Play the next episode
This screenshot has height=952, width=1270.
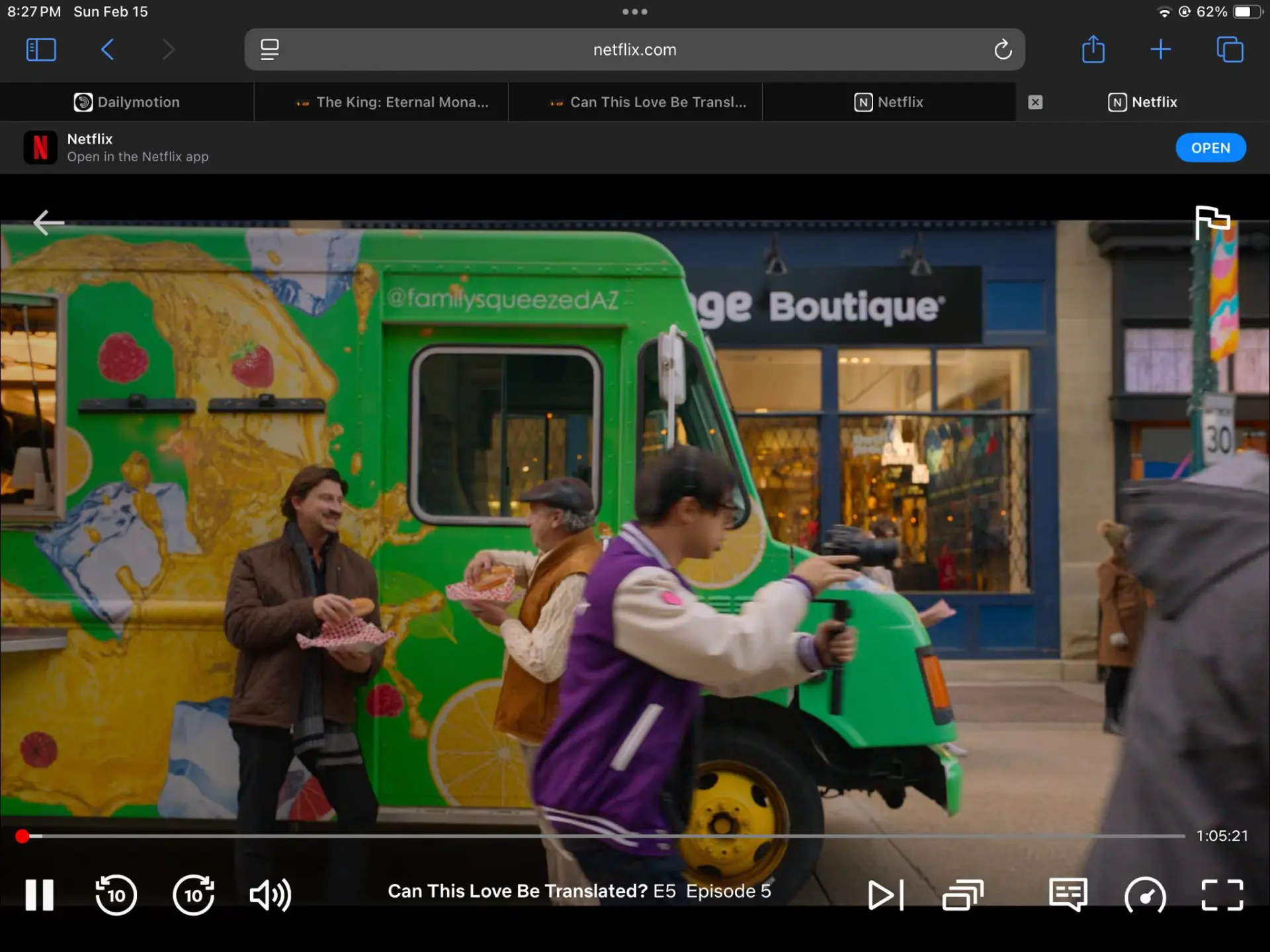coord(886,895)
